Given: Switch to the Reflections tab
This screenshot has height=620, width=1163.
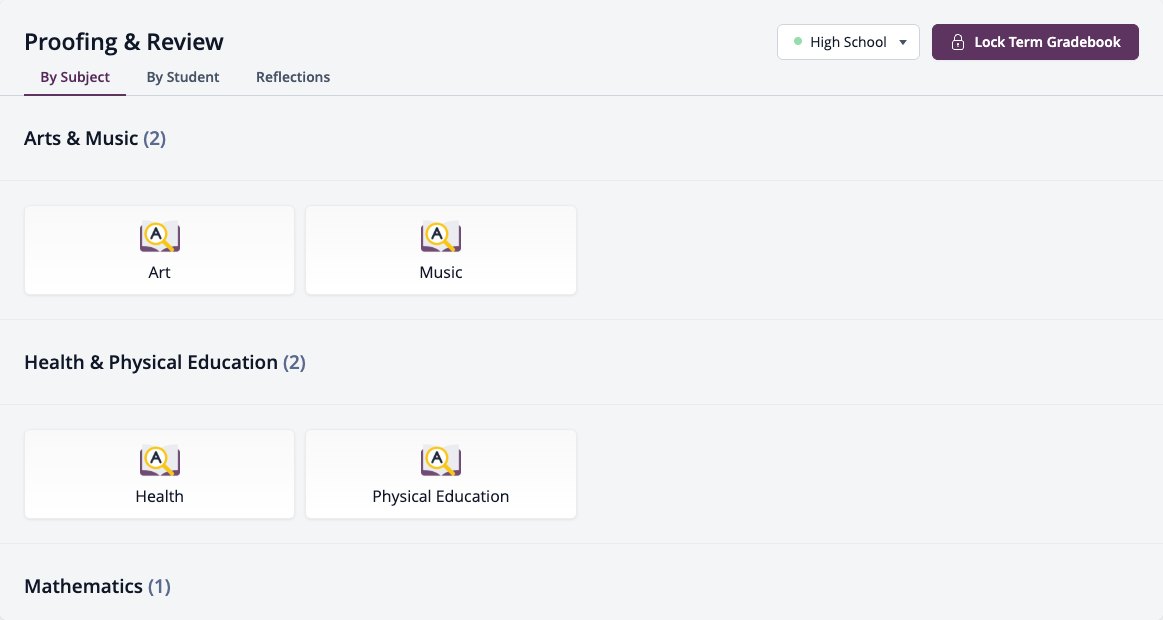Looking at the screenshot, I should [x=293, y=77].
